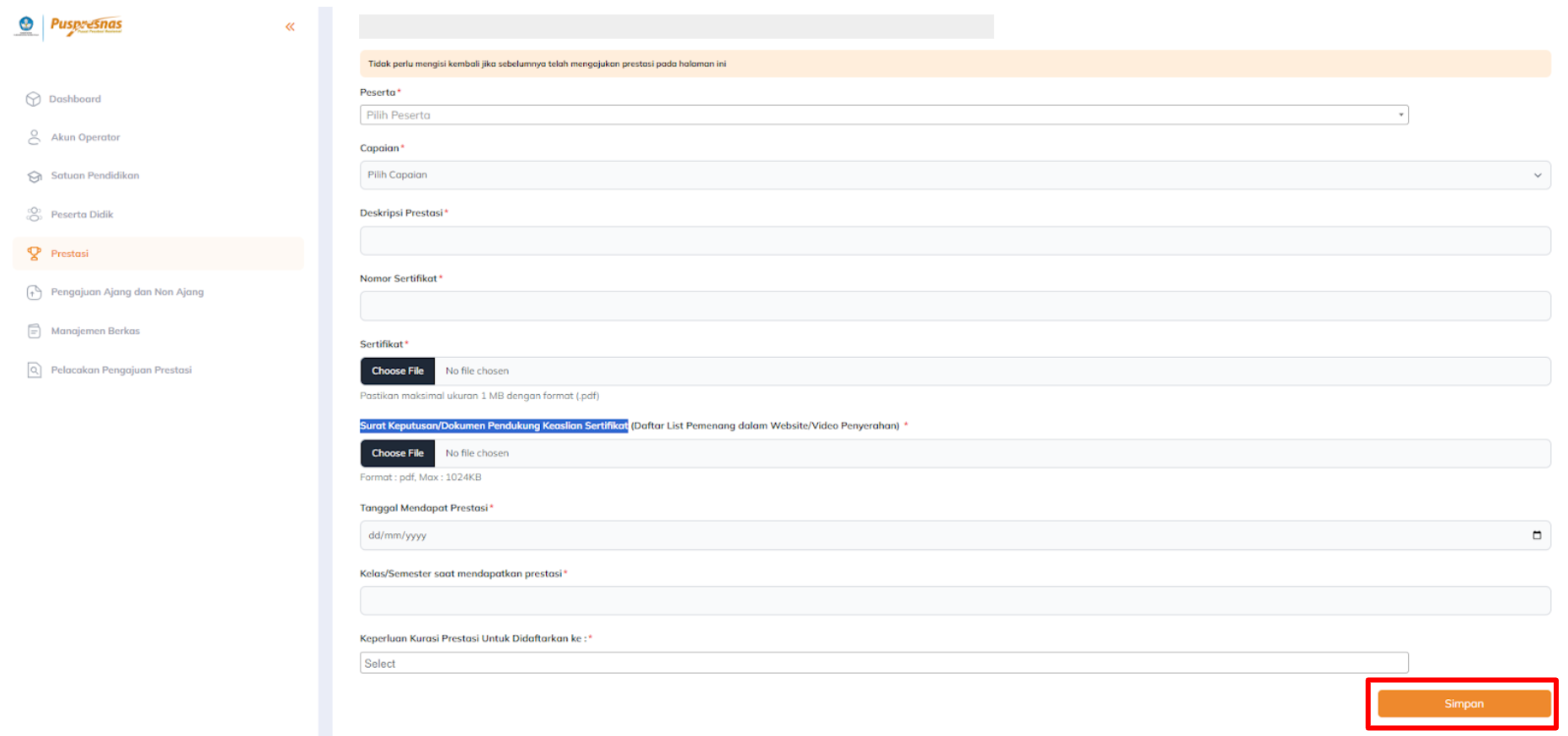Click the Pengajuan Ajang file icon
This screenshot has width=1568, height=736.
coord(34,292)
